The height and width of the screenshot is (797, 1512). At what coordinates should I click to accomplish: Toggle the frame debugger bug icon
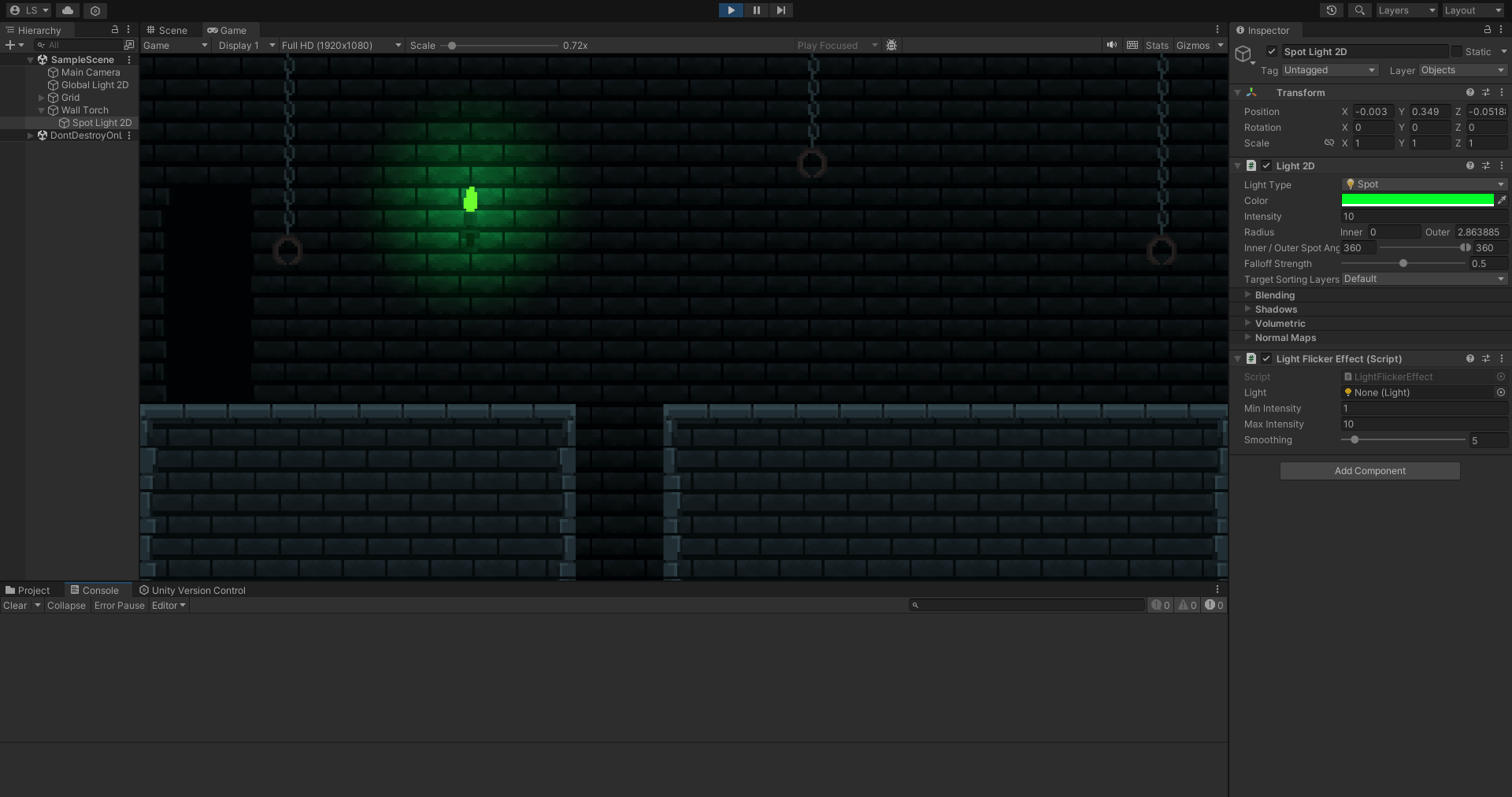pyautogui.click(x=891, y=46)
